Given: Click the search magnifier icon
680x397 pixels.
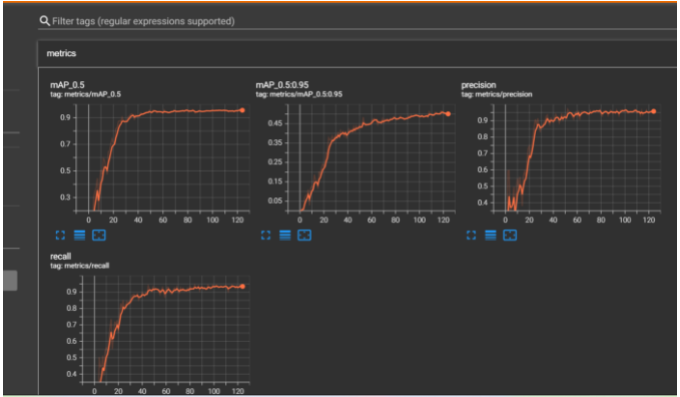Looking at the screenshot, I should 44,21.
